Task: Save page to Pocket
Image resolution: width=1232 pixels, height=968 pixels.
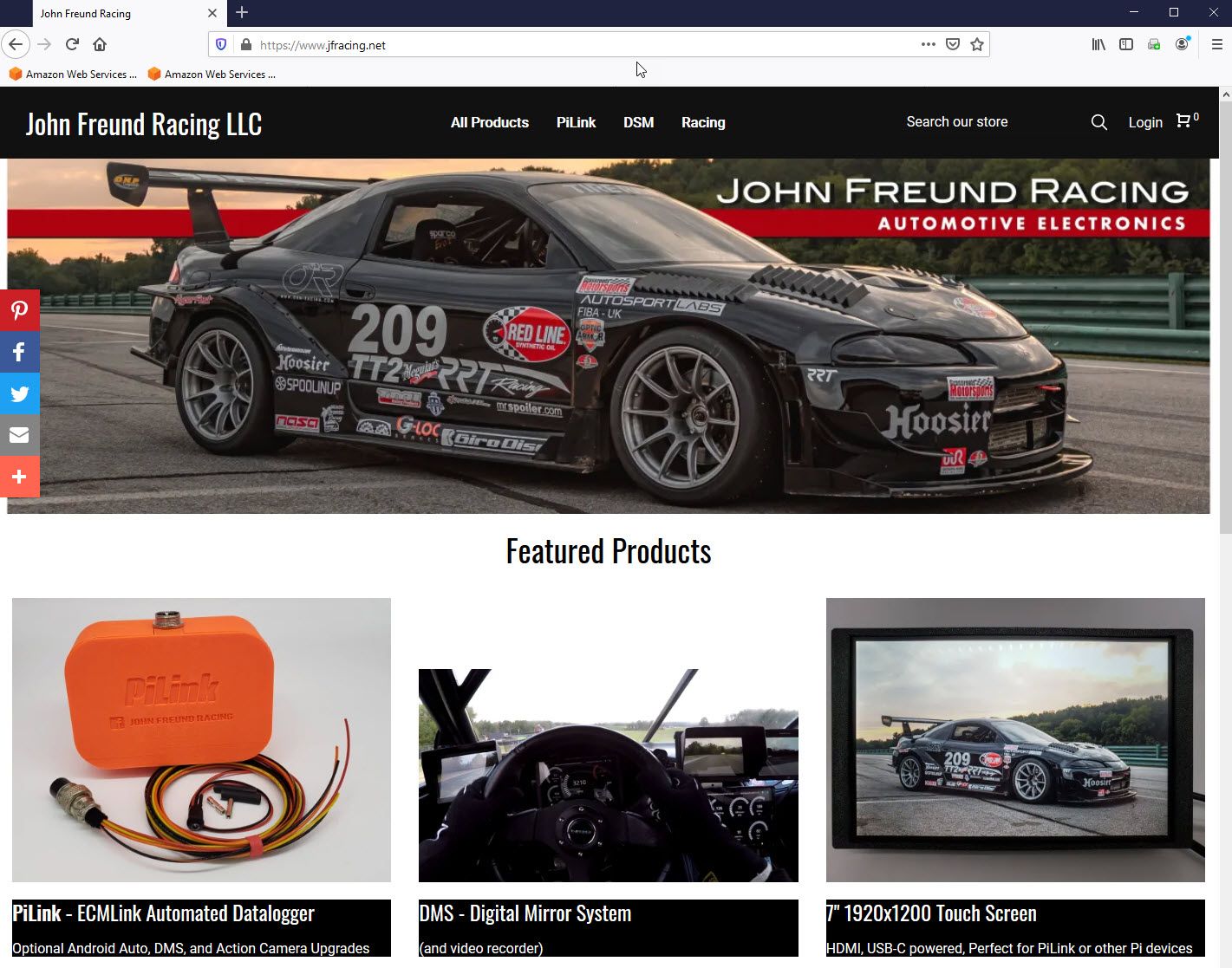Action: pos(953,44)
